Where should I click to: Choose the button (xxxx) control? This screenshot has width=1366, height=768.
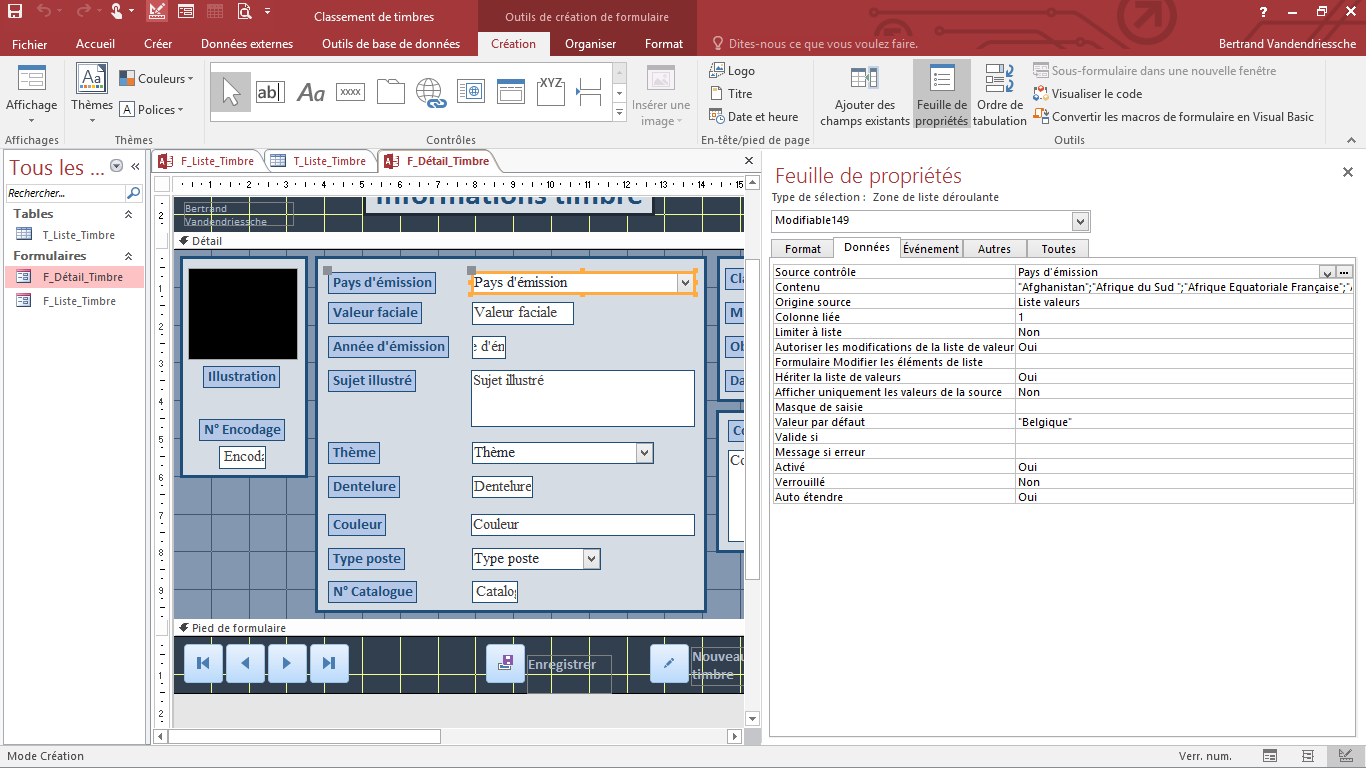point(350,92)
